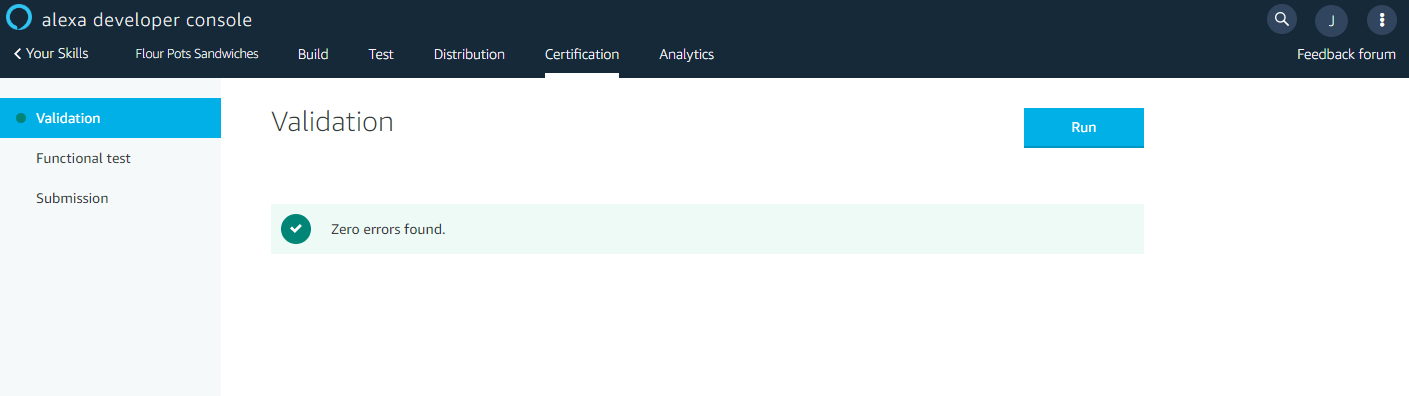This screenshot has height=396, width=1409.
Task: Open the three-dot more options menu
Action: [x=1382, y=20]
